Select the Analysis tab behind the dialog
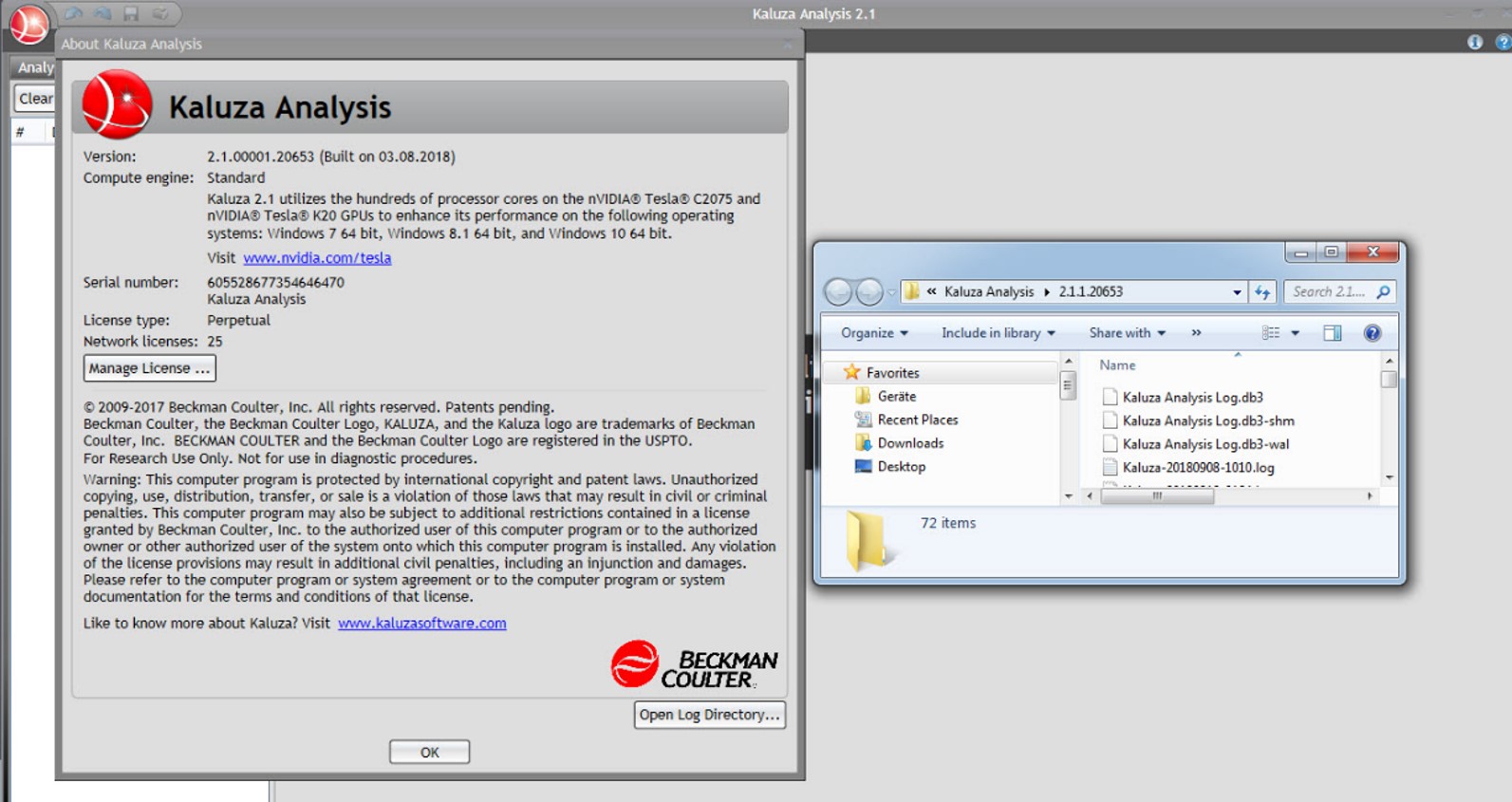1512x802 pixels. click(x=34, y=67)
